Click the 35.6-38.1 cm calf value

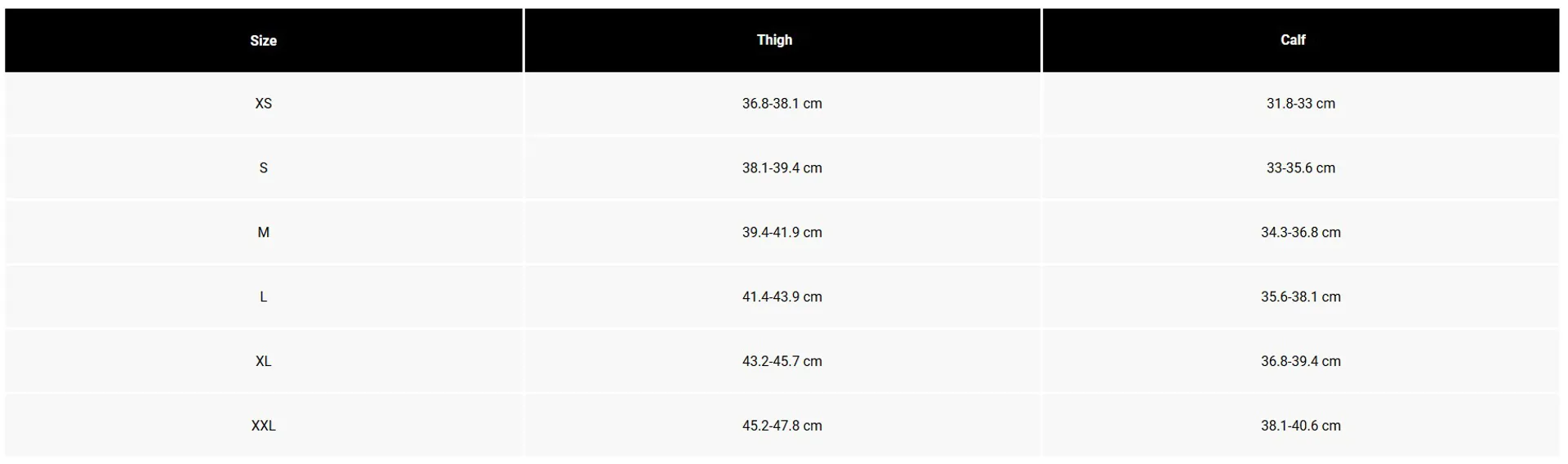tap(1301, 297)
